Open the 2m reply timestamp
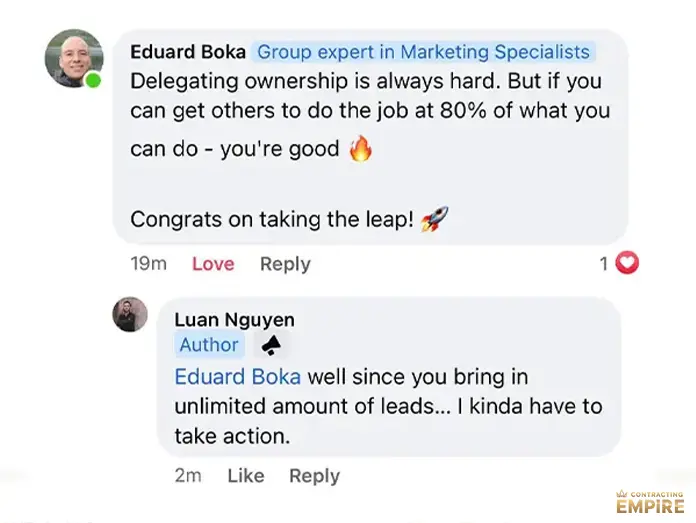This screenshot has height=523, width=696. click(x=188, y=476)
